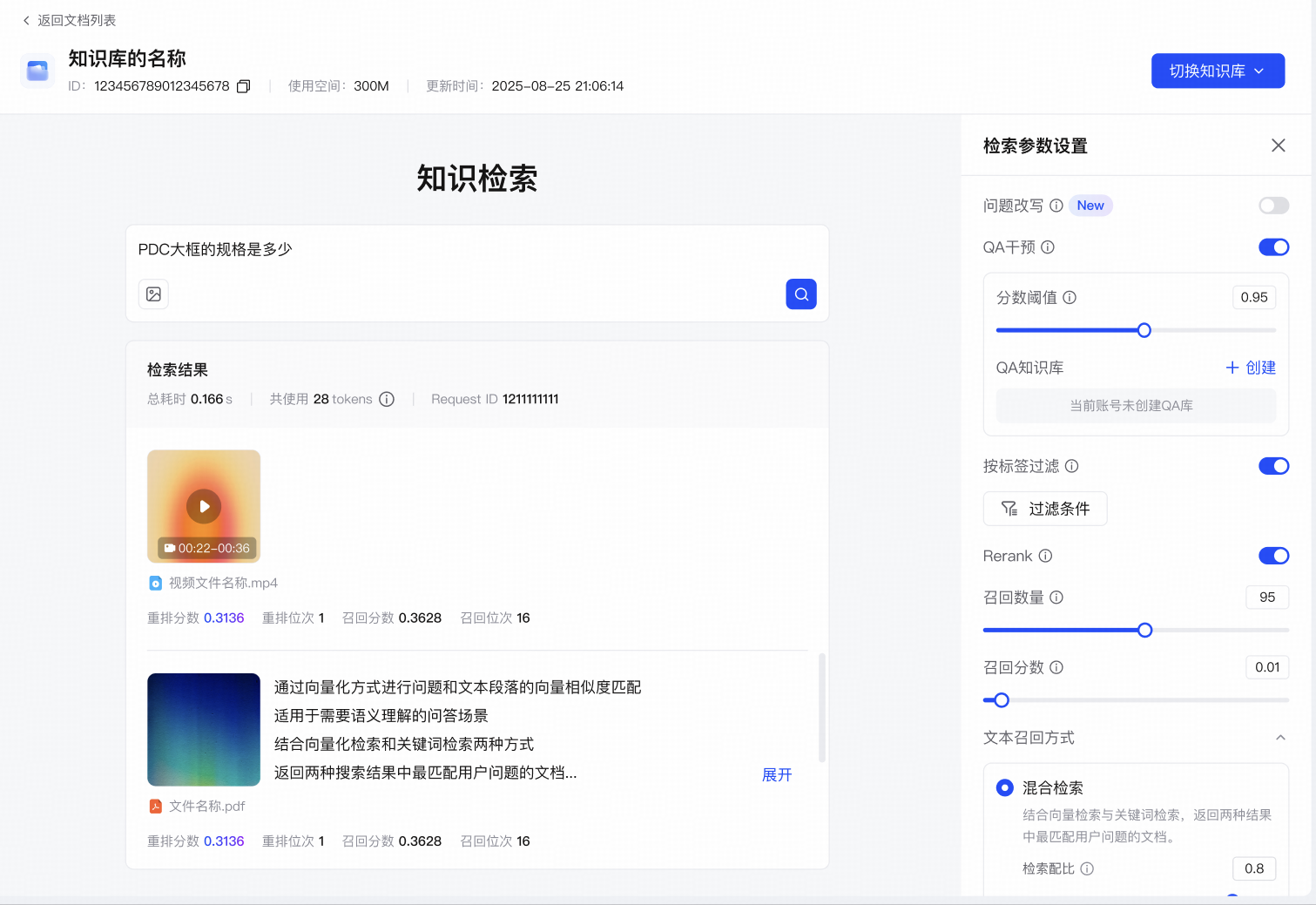This screenshot has height=905, width=1316.
Task: Turn off the 按标签过滤 toggle
Action: coord(1273,466)
